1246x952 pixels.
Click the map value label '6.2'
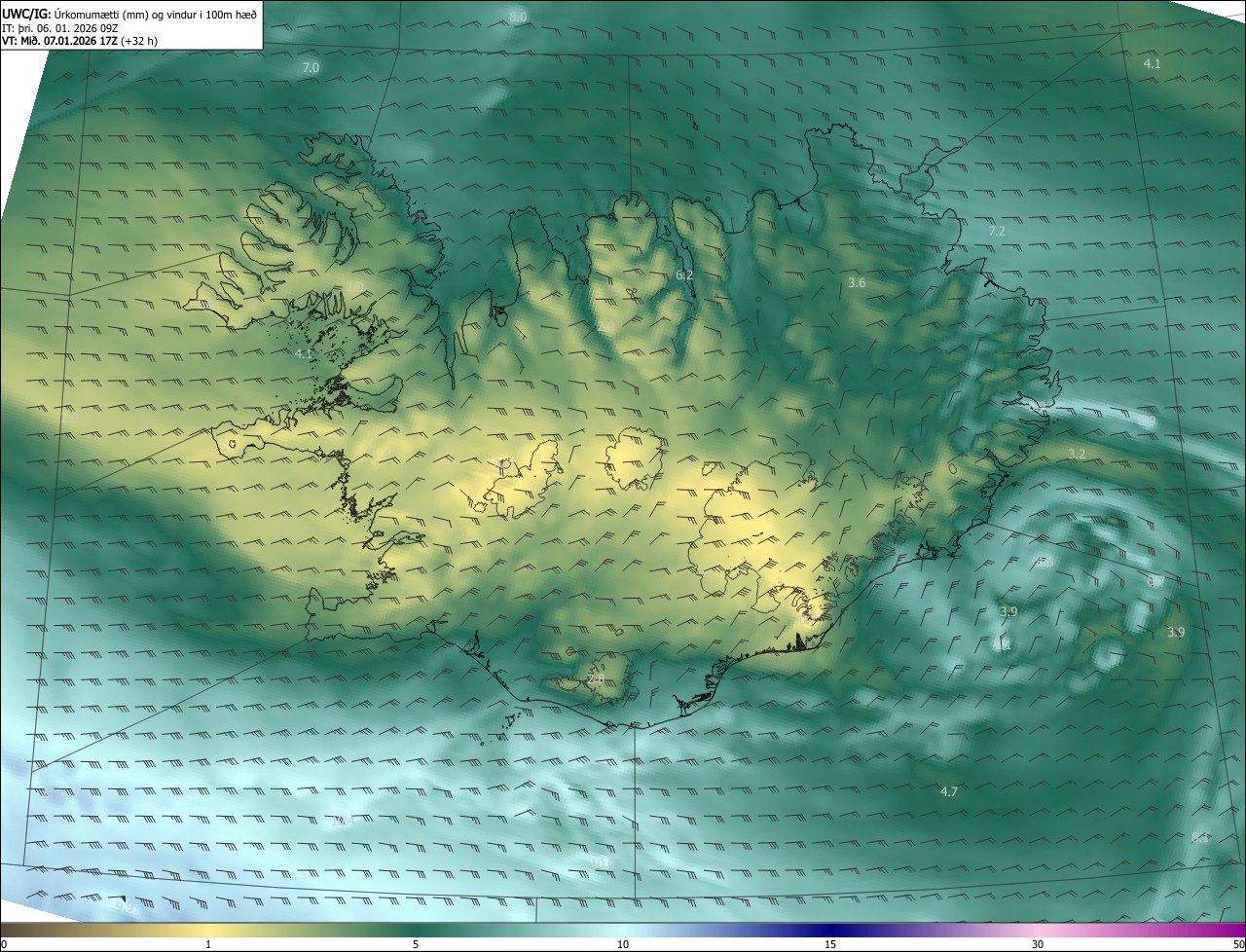pos(684,275)
